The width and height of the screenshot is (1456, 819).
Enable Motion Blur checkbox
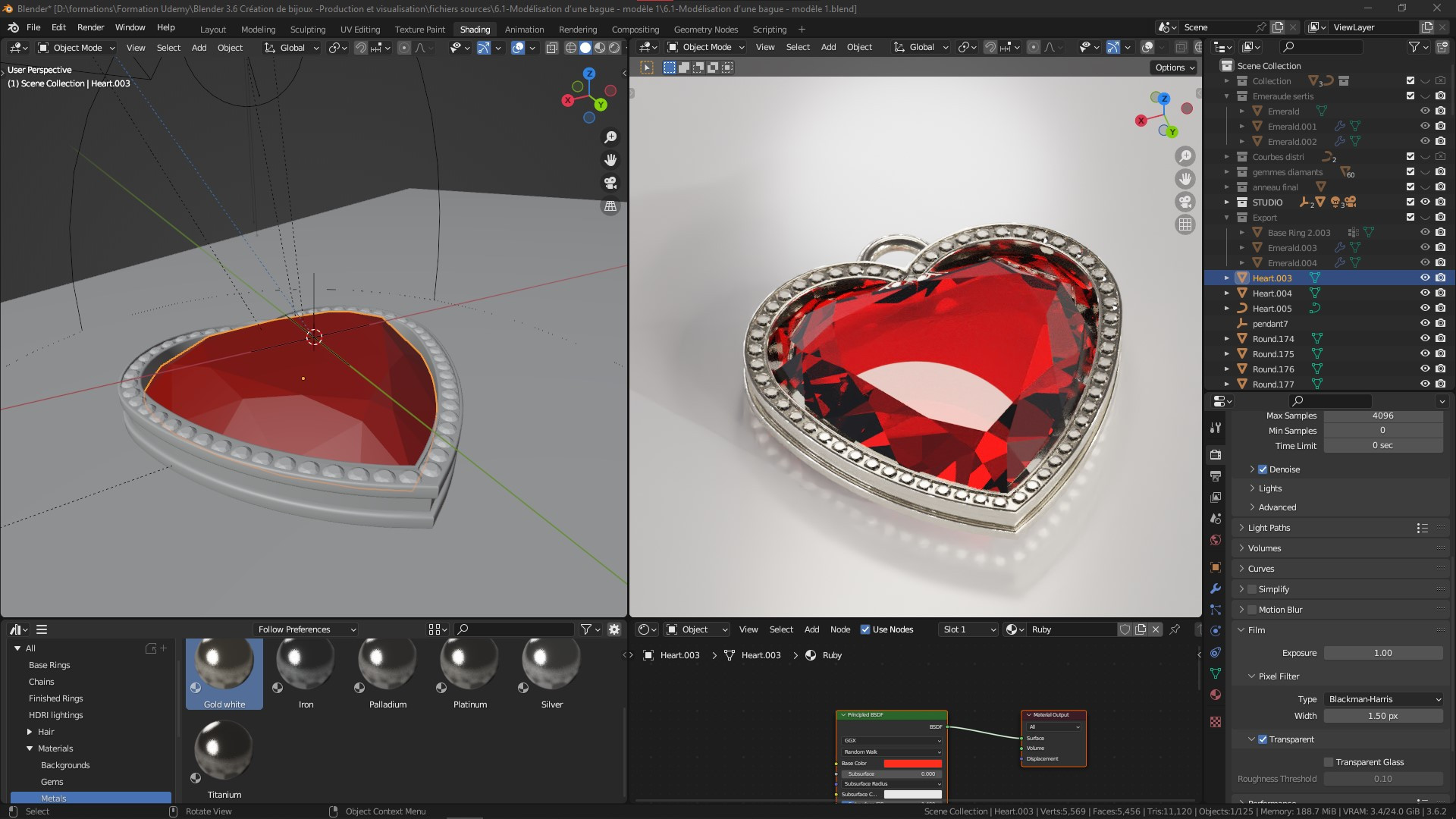click(x=1252, y=610)
